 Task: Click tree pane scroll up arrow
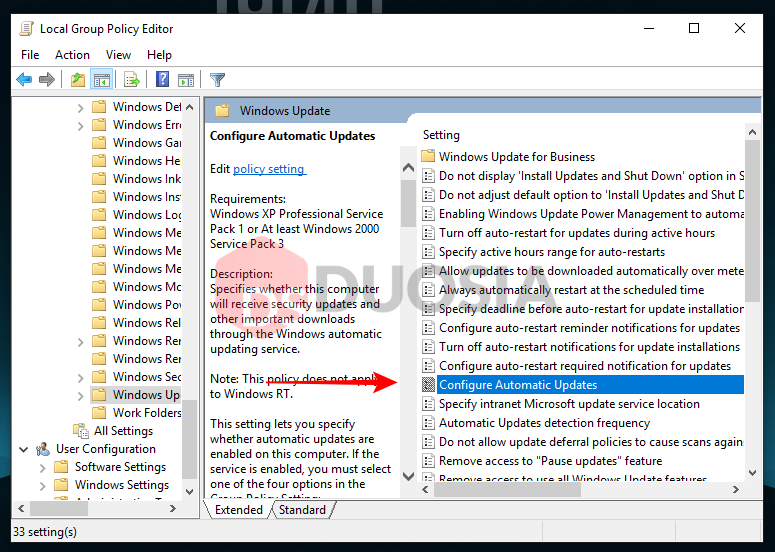pyautogui.click(x=189, y=107)
